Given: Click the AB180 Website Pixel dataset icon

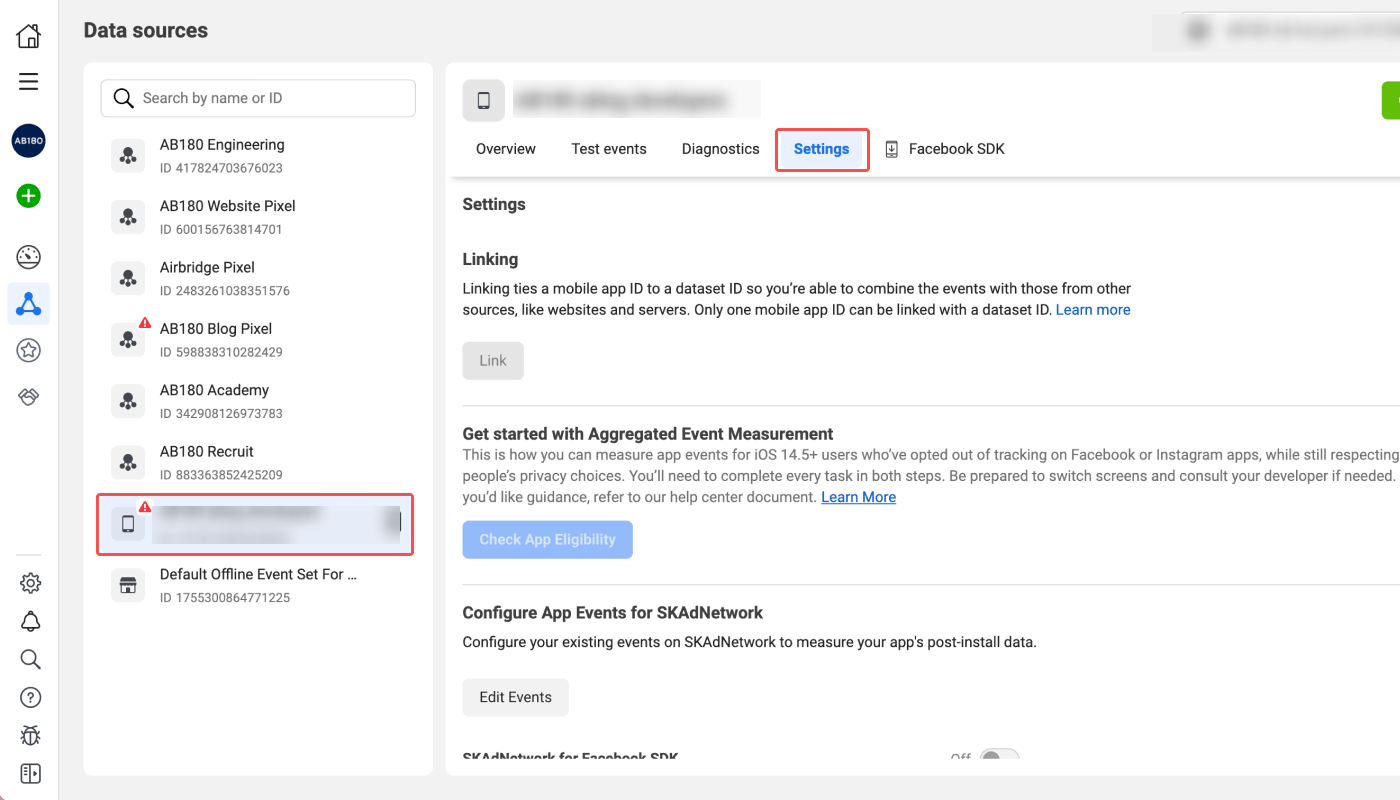Looking at the screenshot, I should click(128, 217).
